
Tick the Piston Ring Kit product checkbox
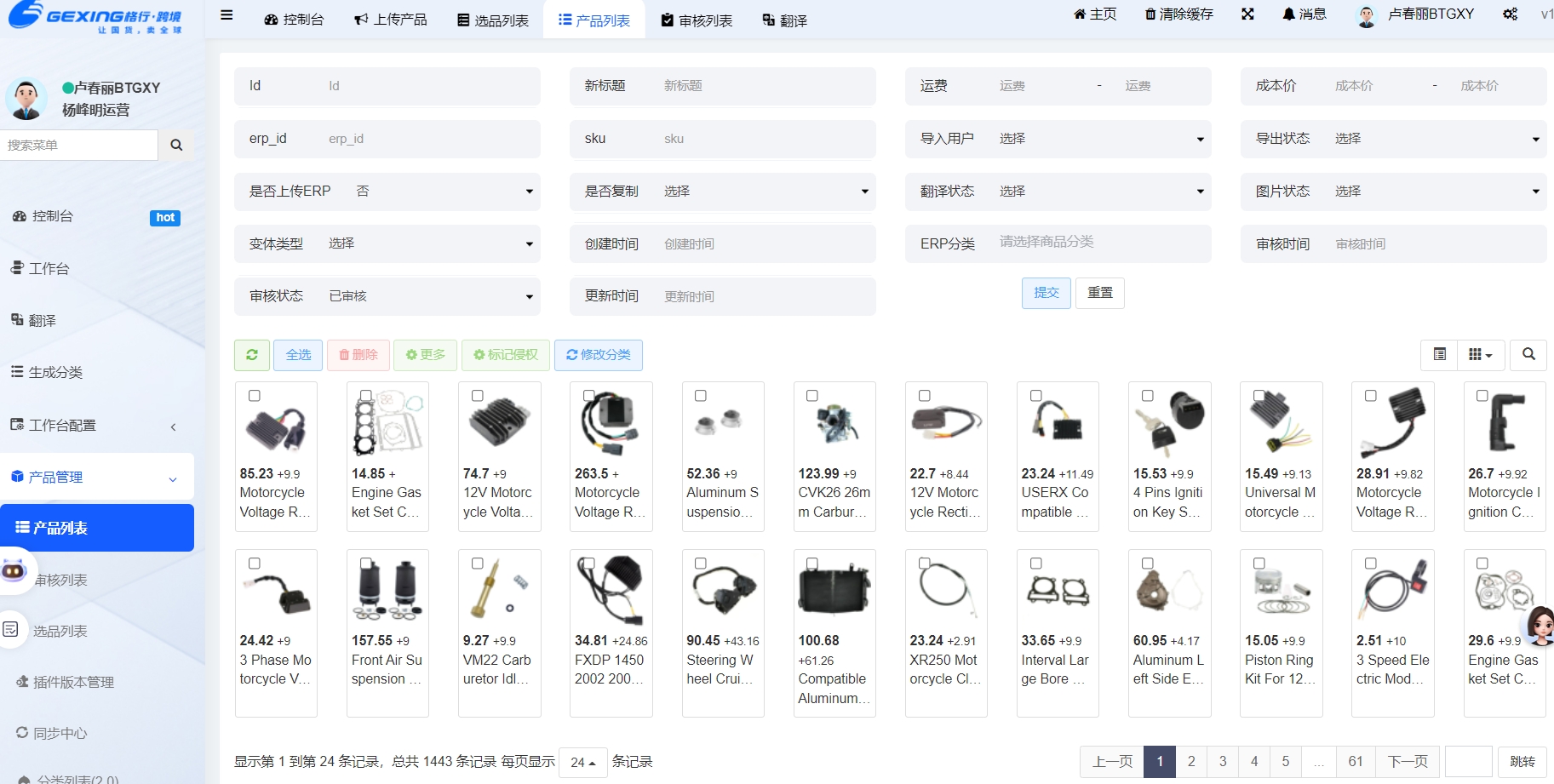click(1259, 564)
